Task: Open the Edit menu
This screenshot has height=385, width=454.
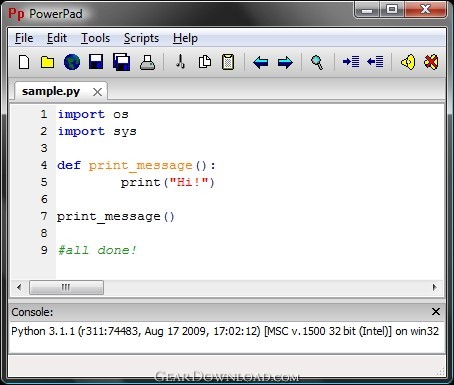Action: 57,38
